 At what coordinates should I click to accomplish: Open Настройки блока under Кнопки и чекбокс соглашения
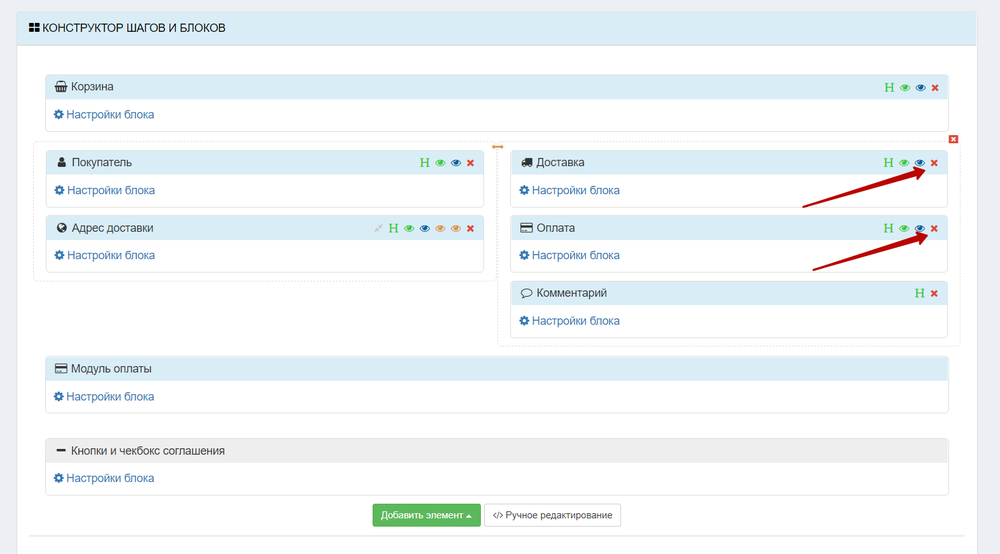(104, 478)
